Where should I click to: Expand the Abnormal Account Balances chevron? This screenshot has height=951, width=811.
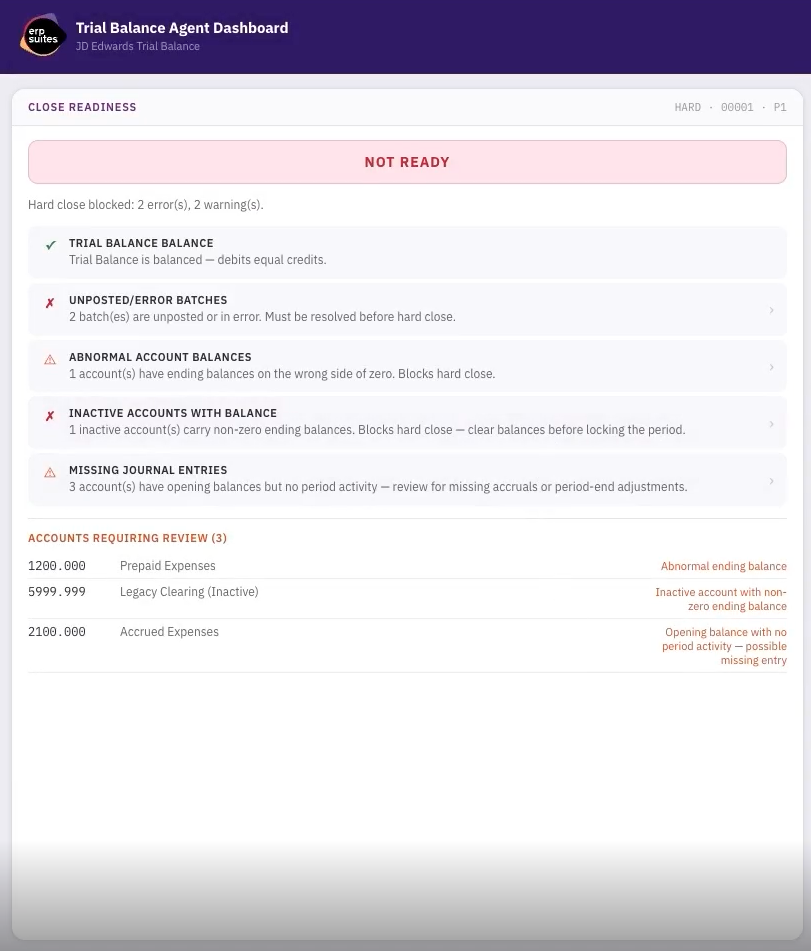(x=771, y=367)
